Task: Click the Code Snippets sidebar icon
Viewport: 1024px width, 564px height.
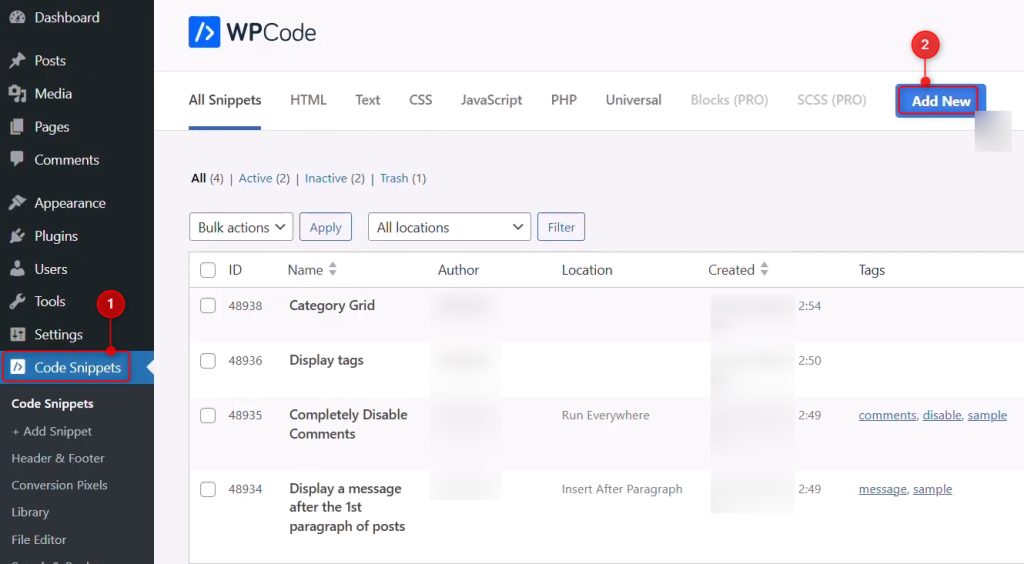Action: (18, 368)
